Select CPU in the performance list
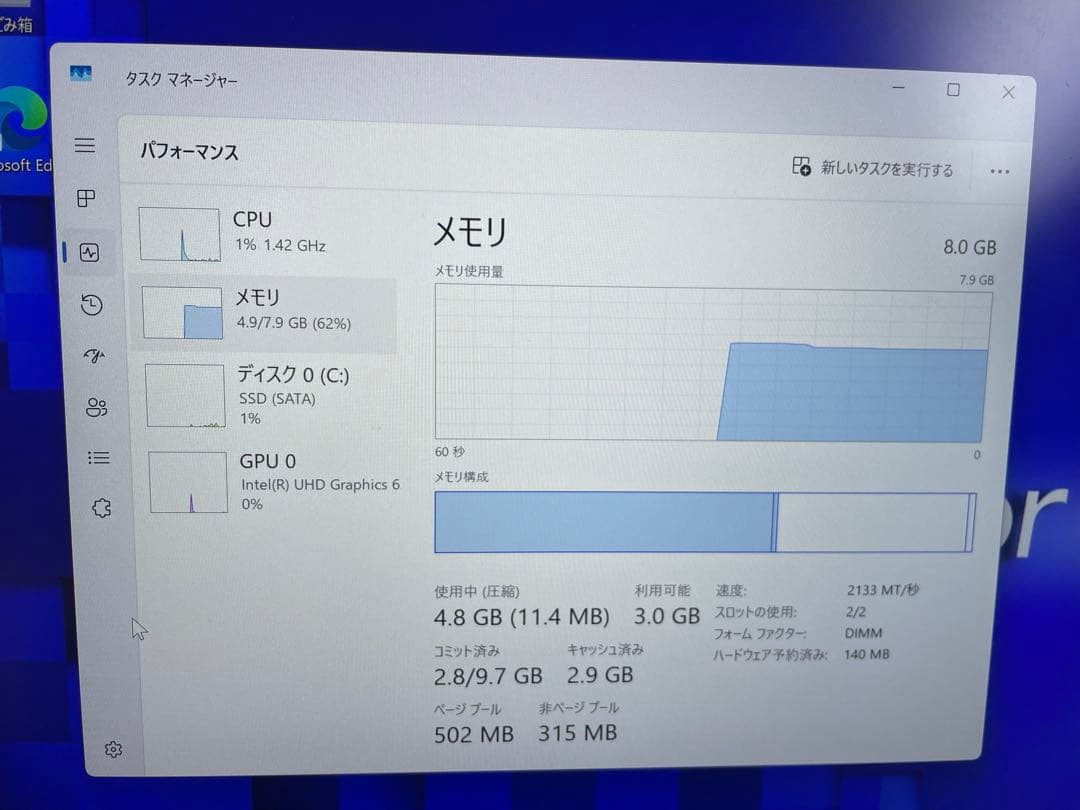Viewport: 1080px width, 810px height. pyautogui.click(x=265, y=232)
